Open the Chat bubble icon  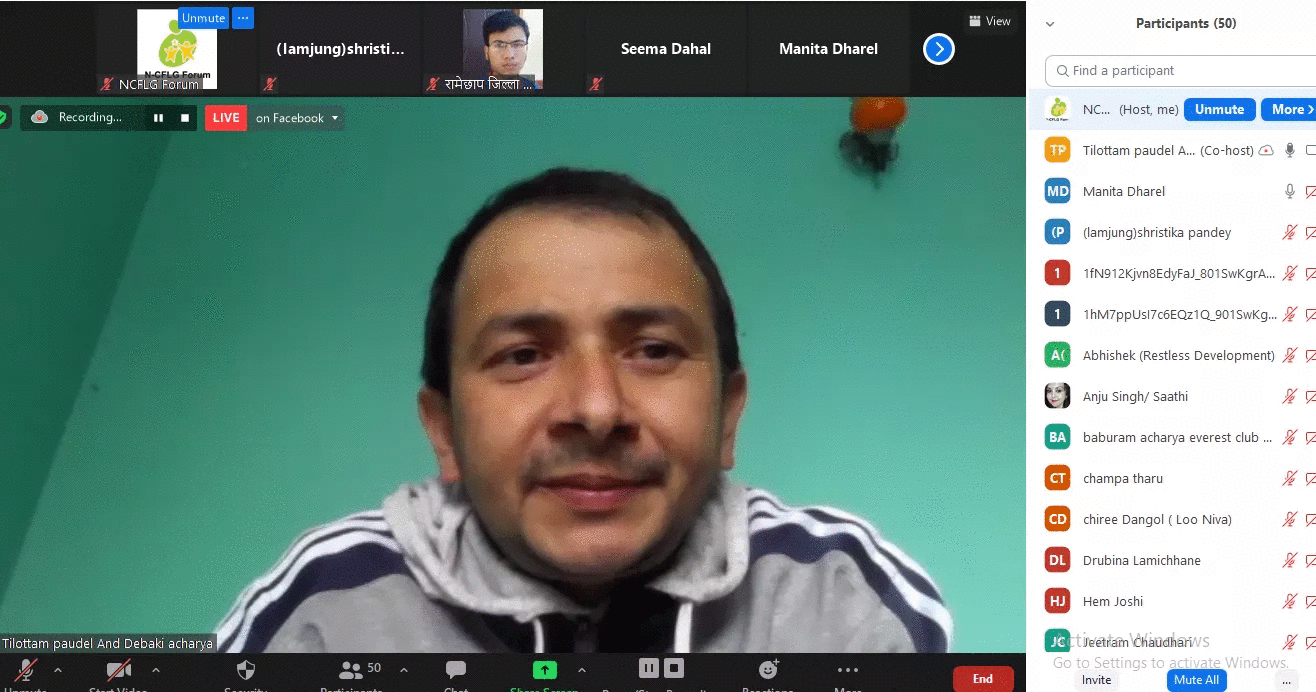click(x=456, y=670)
